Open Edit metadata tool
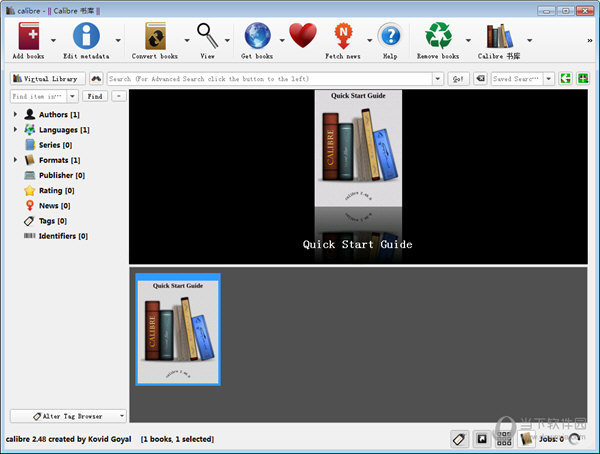 (x=86, y=36)
